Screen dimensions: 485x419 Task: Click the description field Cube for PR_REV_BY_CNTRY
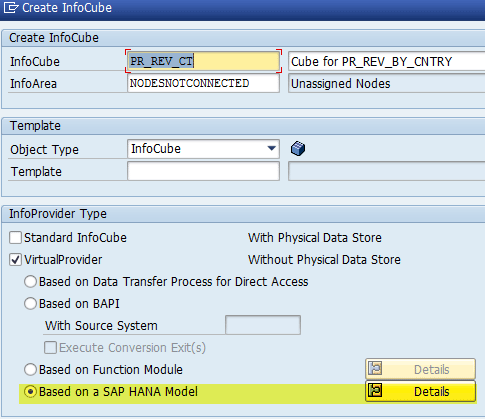coord(387,61)
